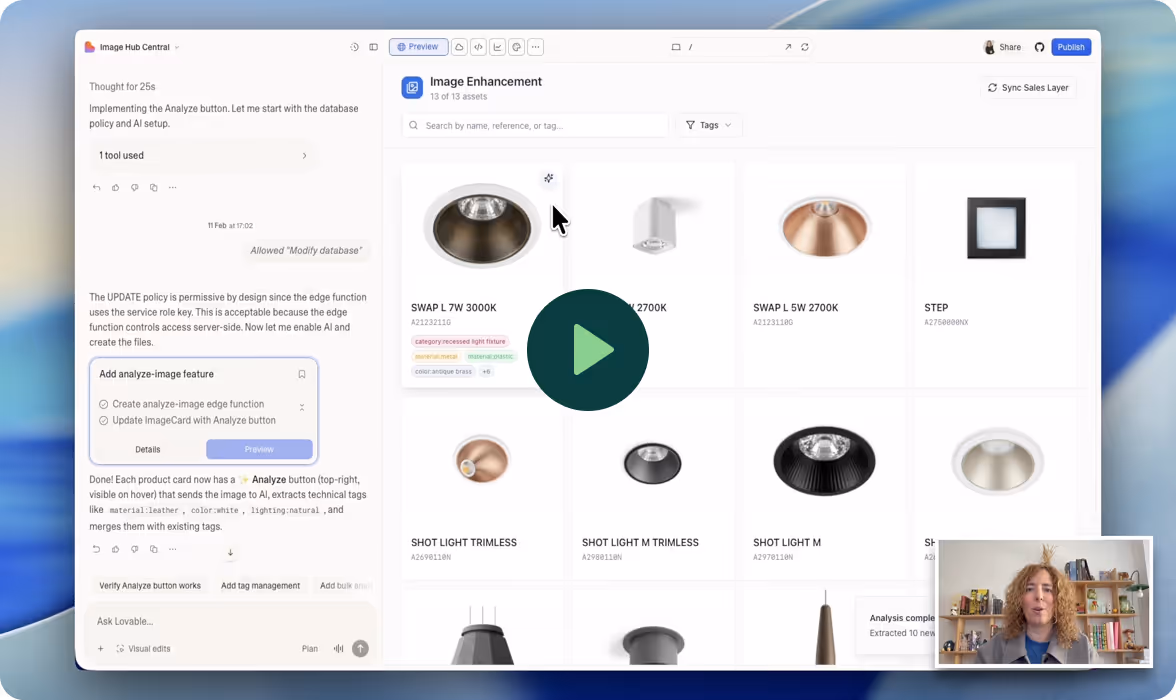Add attachment with plus icon

[100, 649]
